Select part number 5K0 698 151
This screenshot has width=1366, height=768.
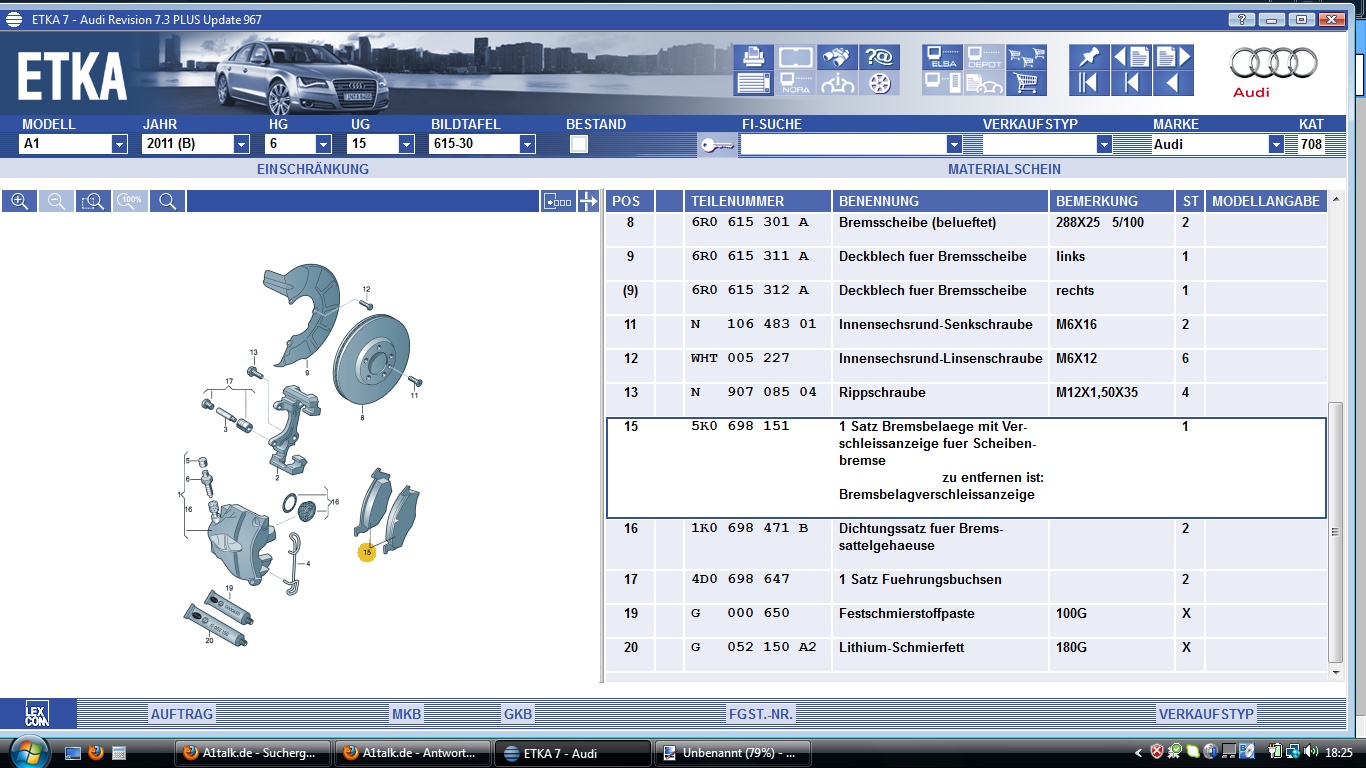(x=740, y=426)
